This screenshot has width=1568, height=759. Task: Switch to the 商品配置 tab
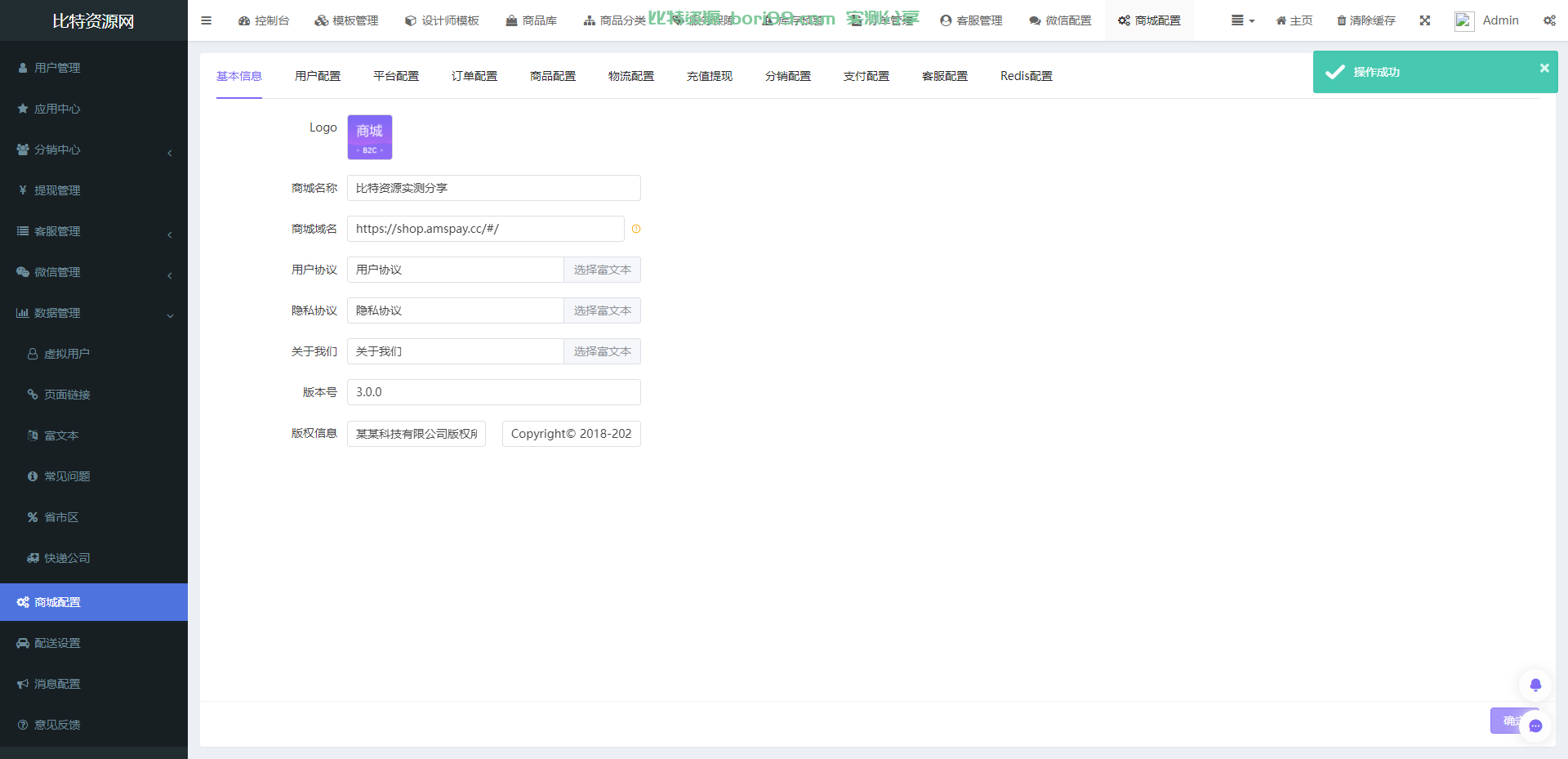tap(553, 76)
